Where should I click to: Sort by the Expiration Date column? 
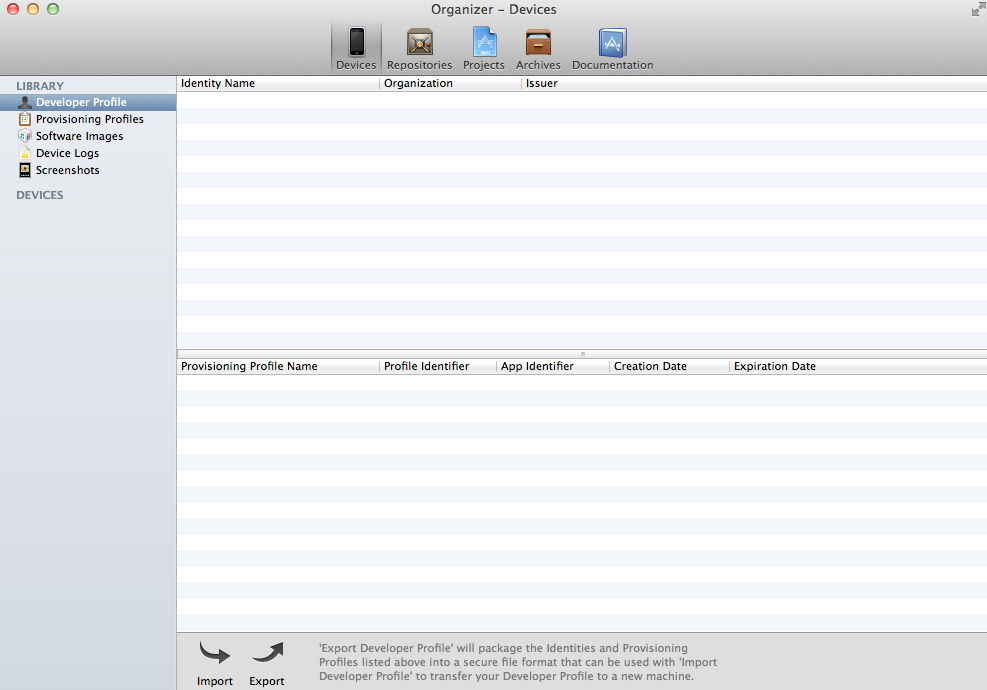coord(859,366)
